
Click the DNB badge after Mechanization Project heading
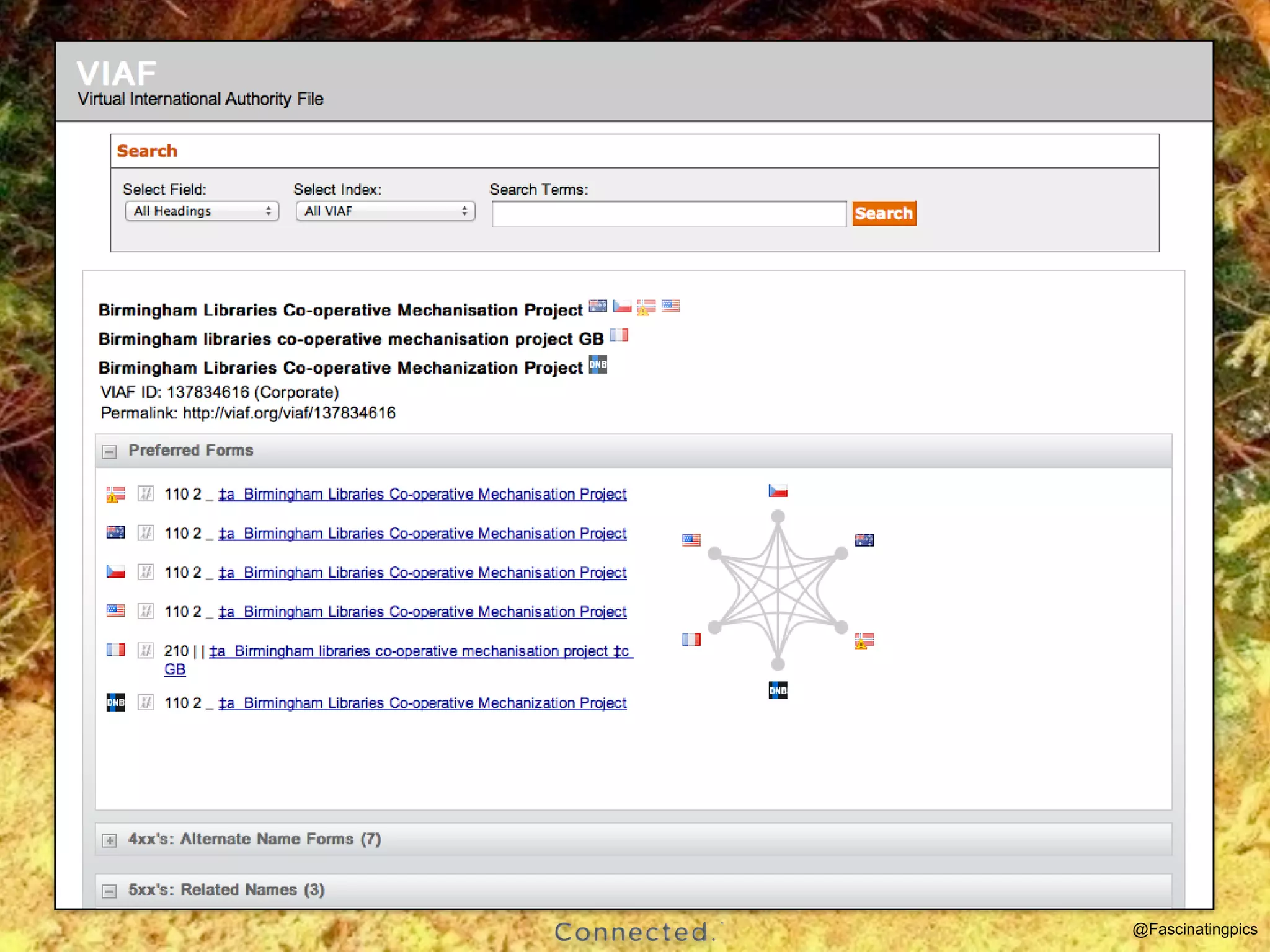coord(598,364)
